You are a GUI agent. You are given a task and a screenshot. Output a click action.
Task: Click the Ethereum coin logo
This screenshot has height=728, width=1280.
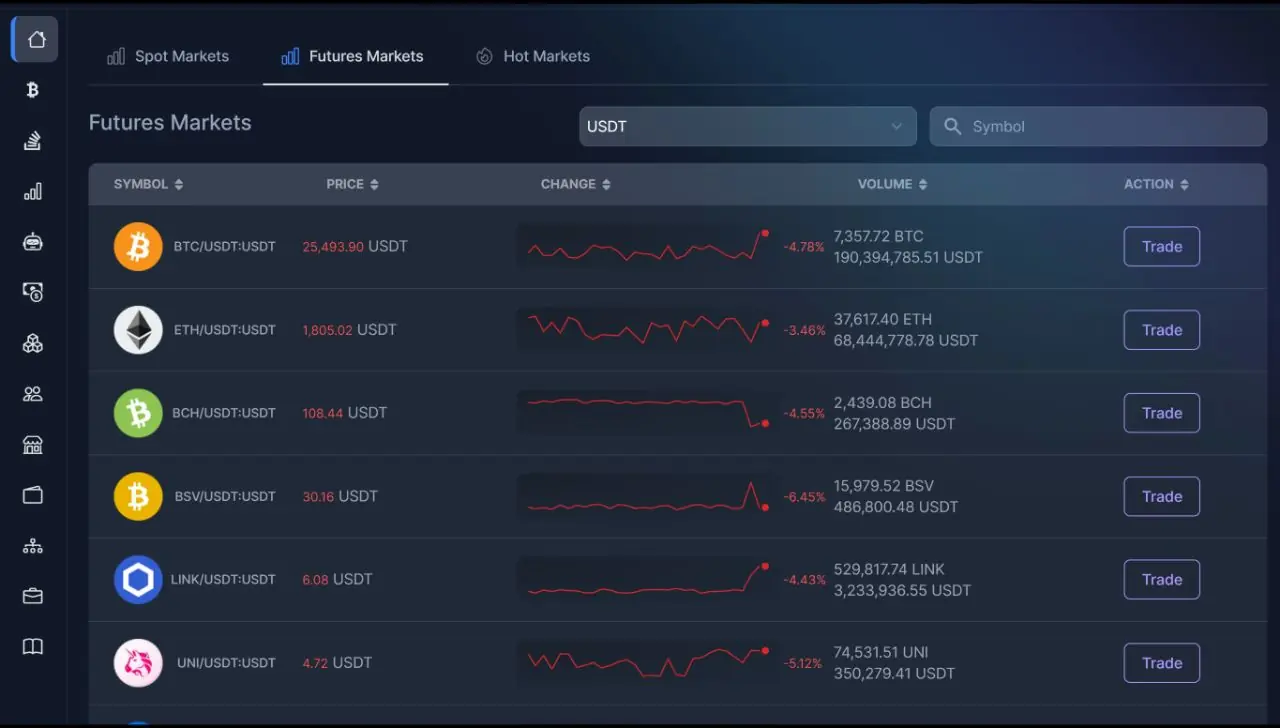click(138, 330)
